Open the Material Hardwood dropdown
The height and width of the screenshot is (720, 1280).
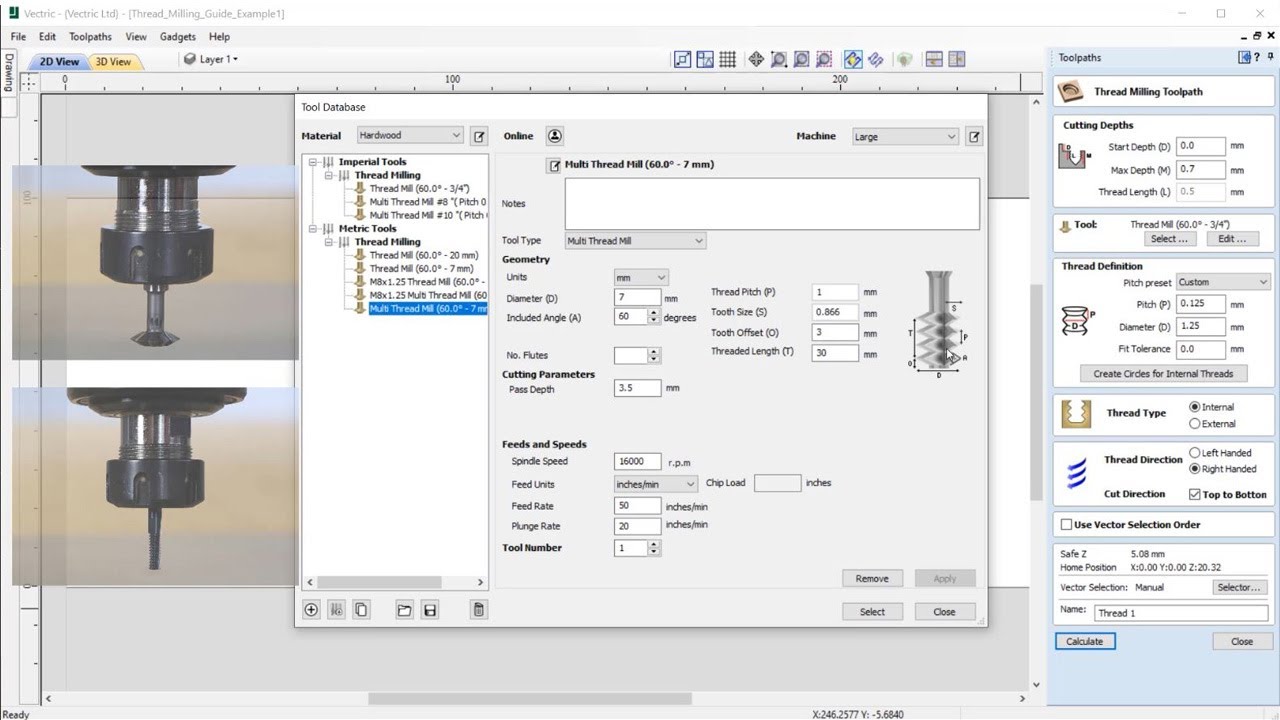tap(410, 135)
